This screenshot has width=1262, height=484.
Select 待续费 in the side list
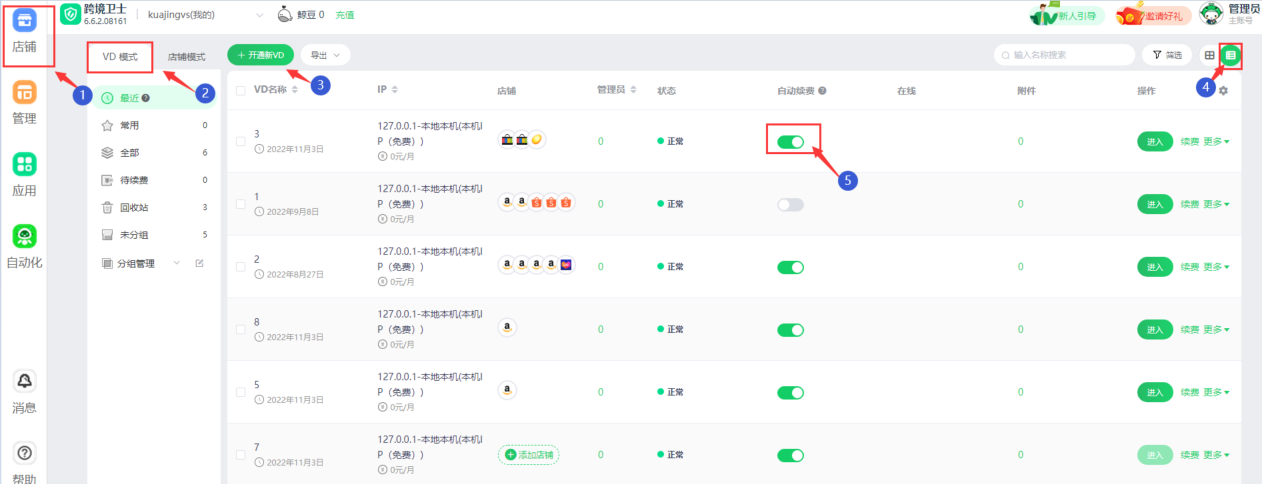[x=155, y=180]
